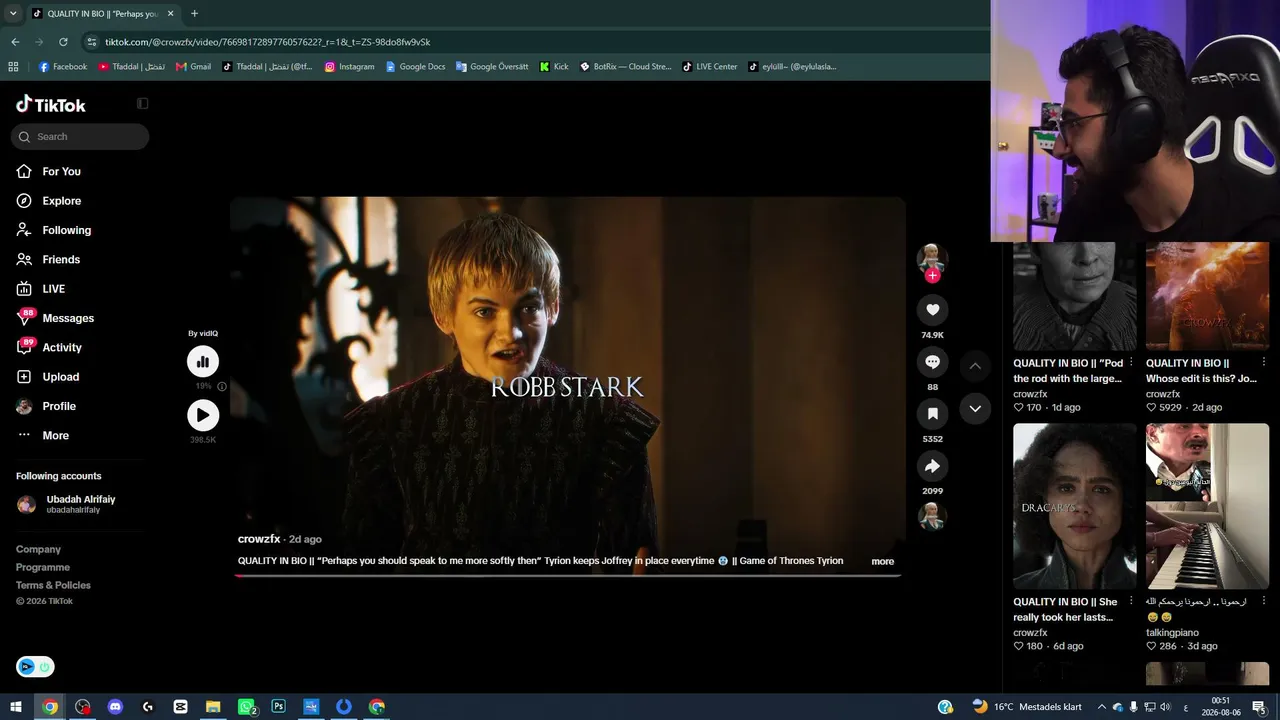Open the spinning sound disc avatar
Screen dimensions: 1280x720
(932, 516)
